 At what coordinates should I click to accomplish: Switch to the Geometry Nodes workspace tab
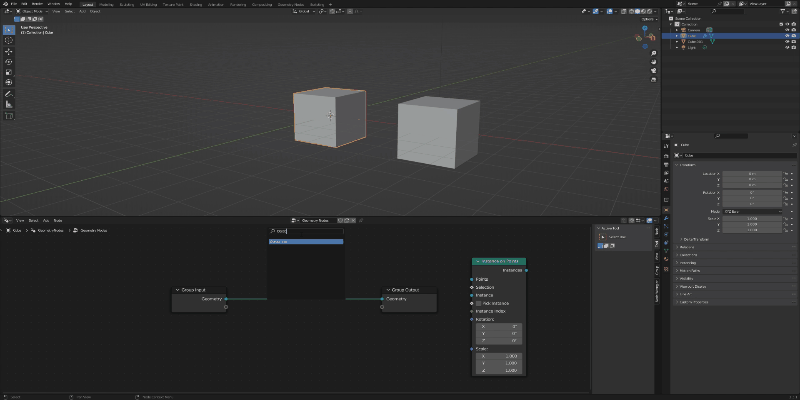(x=293, y=4)
